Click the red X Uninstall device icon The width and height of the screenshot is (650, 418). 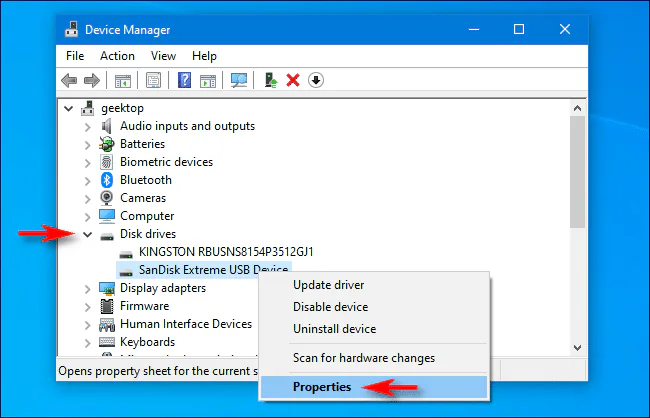(293, 80)
